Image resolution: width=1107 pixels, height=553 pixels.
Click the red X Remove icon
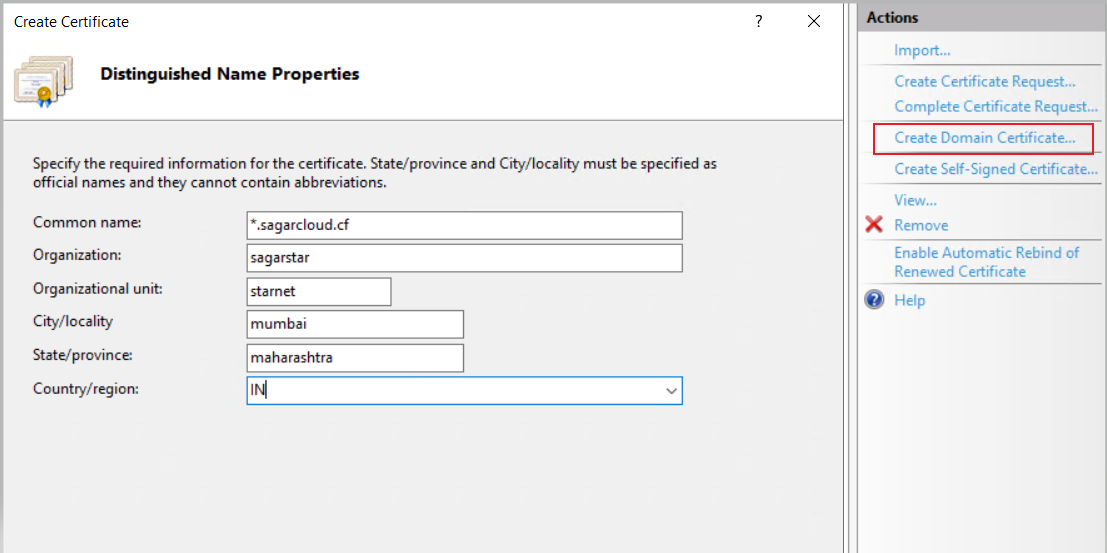tap(874, 225)
